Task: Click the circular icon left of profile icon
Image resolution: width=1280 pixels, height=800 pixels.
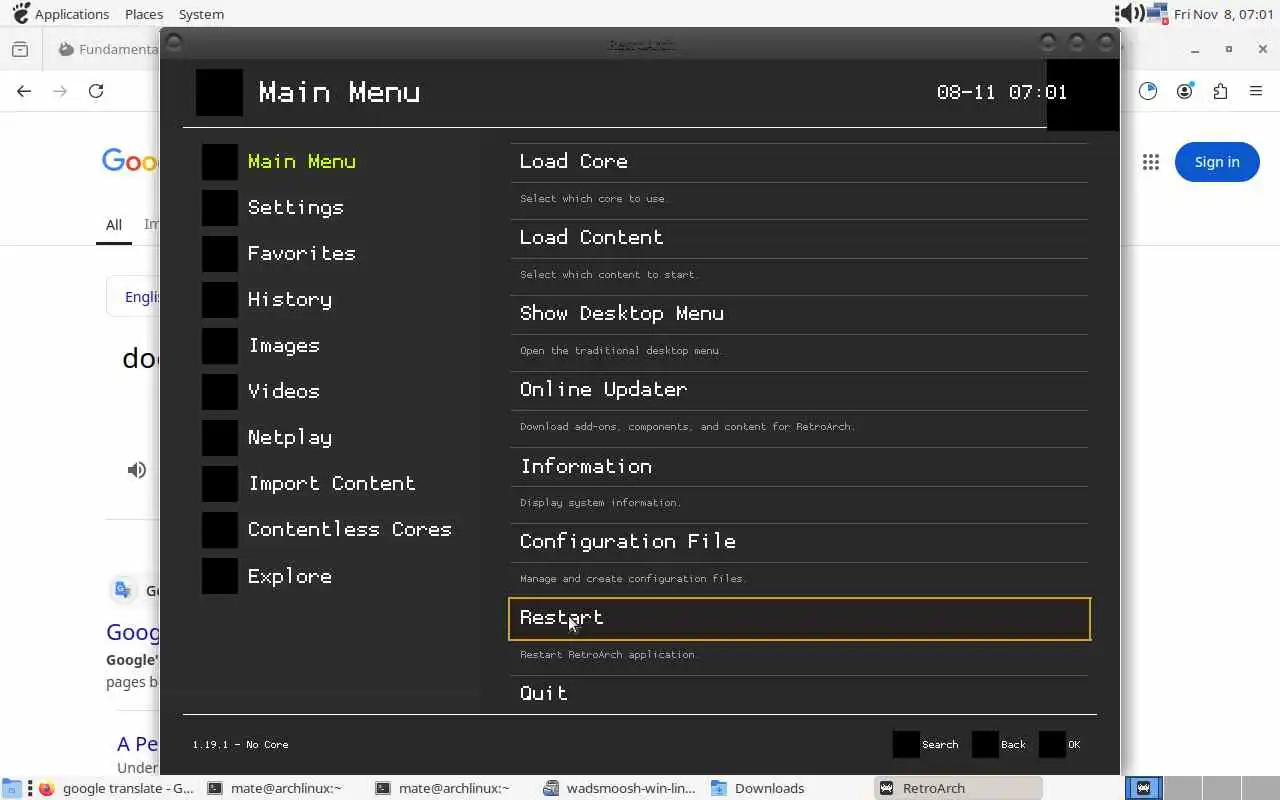Action: coord(1148,91)
